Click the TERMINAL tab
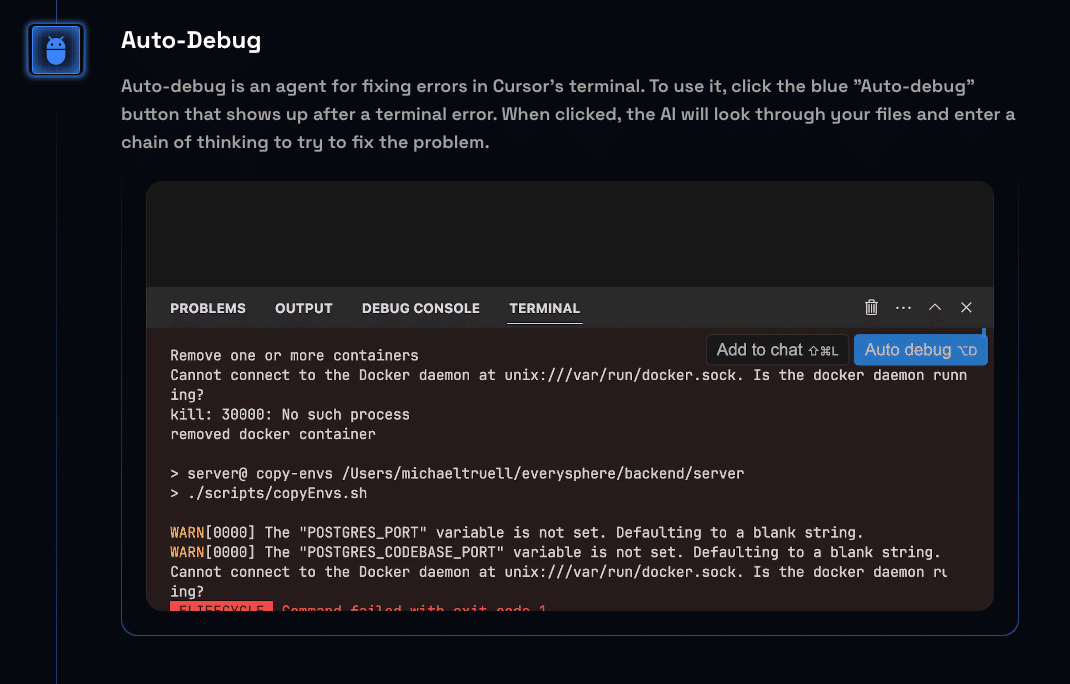The image size is (1070, 684). tap(545, 308)
